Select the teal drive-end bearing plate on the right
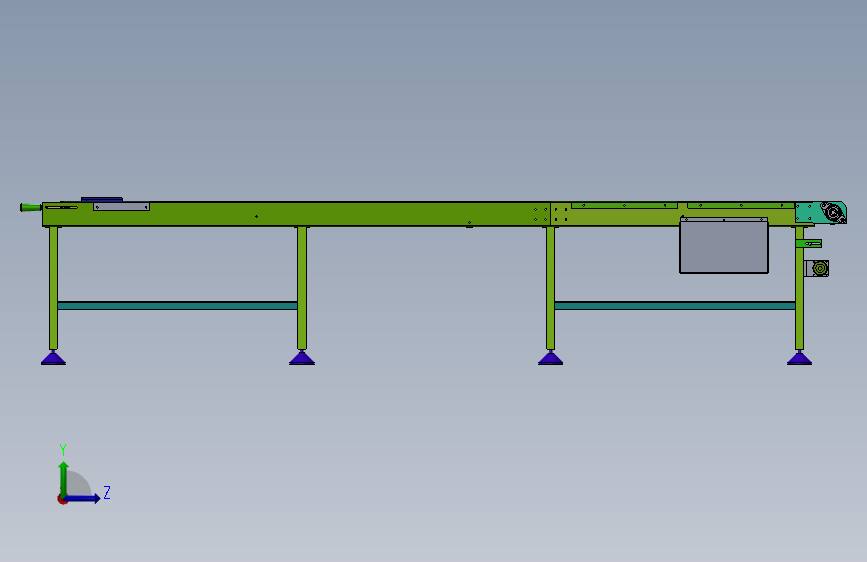Viewport: 867px width, 562px height. [820, 212]
